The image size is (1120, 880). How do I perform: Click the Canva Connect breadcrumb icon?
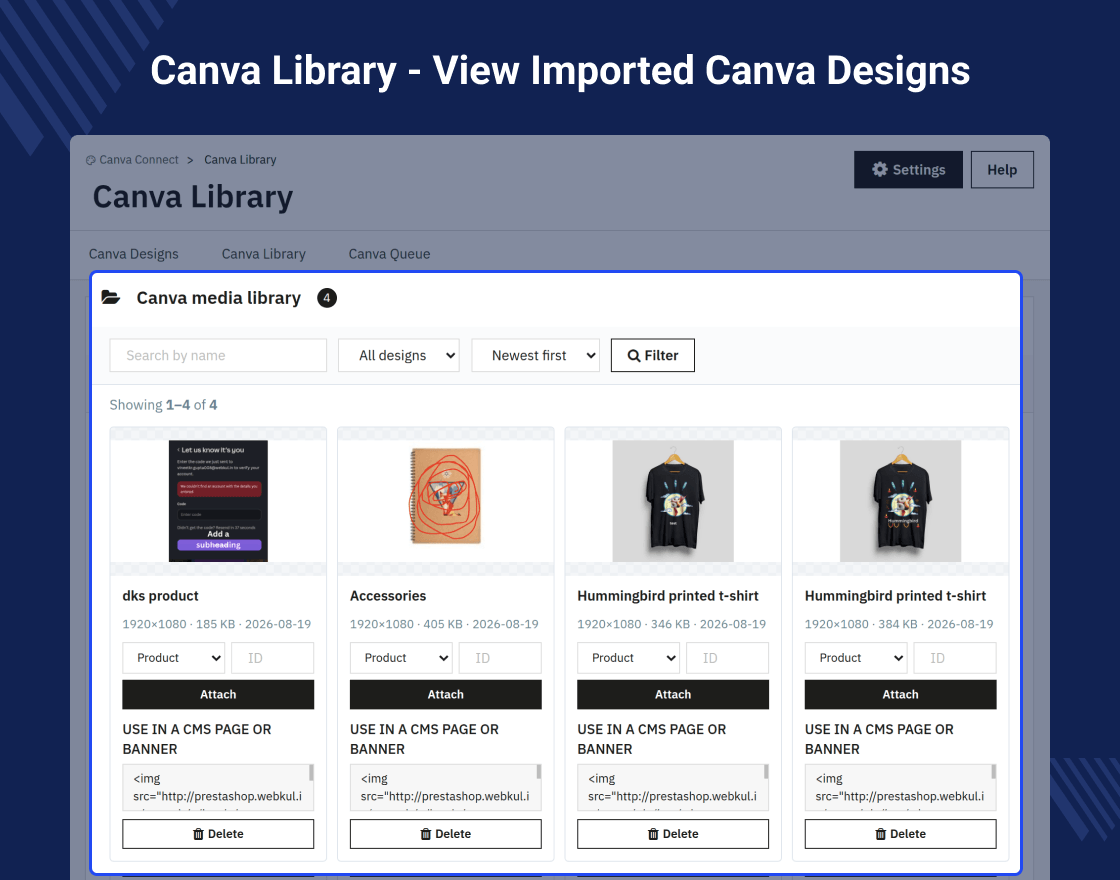pyautogui.click(x=91, y=160)
